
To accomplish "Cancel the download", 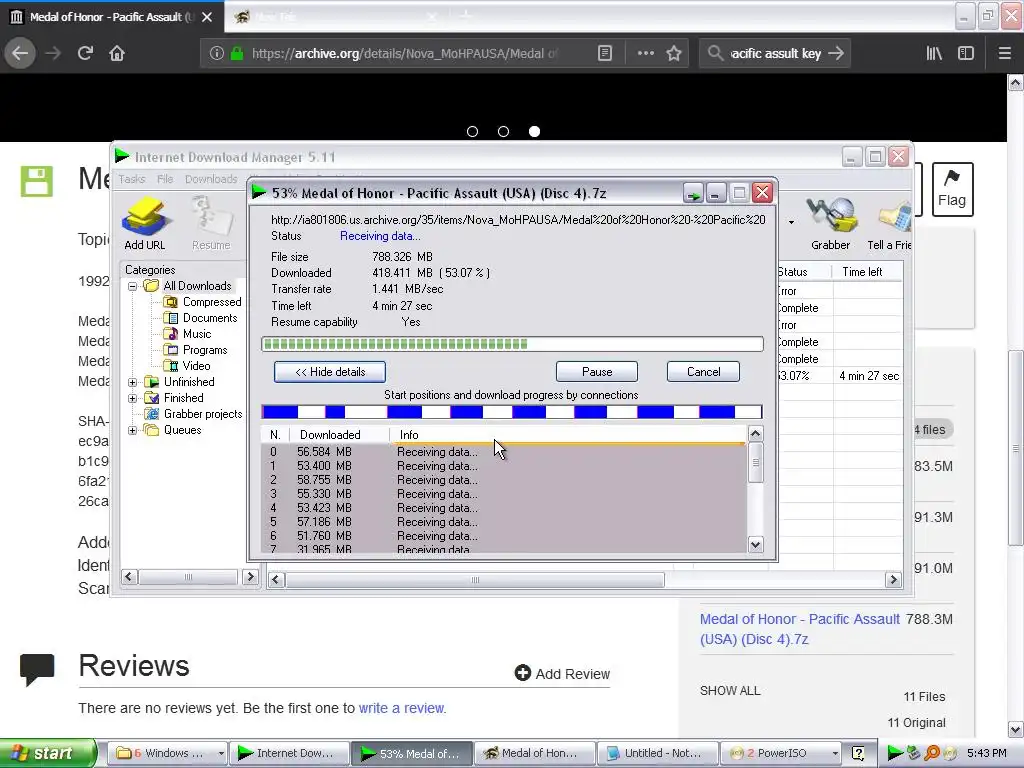I will pos(703,372).
